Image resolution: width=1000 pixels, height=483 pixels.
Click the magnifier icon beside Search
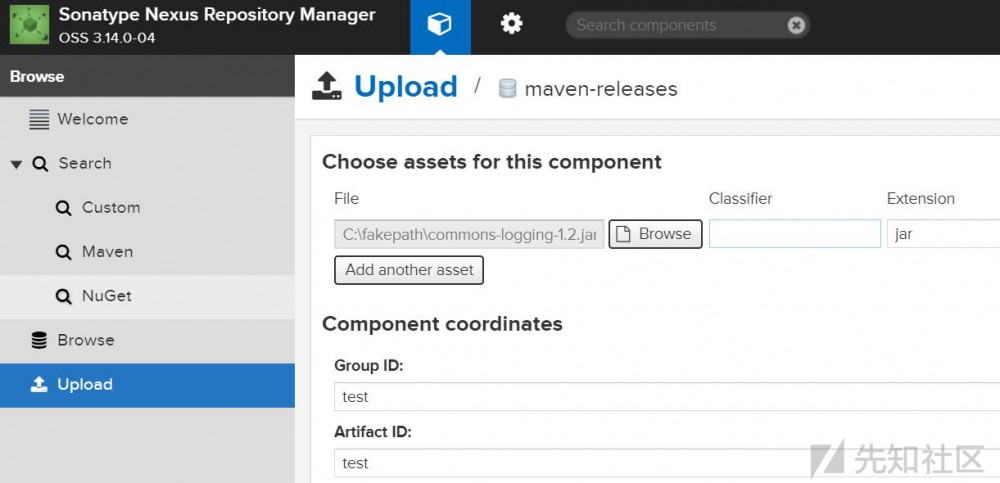point(40,164)
